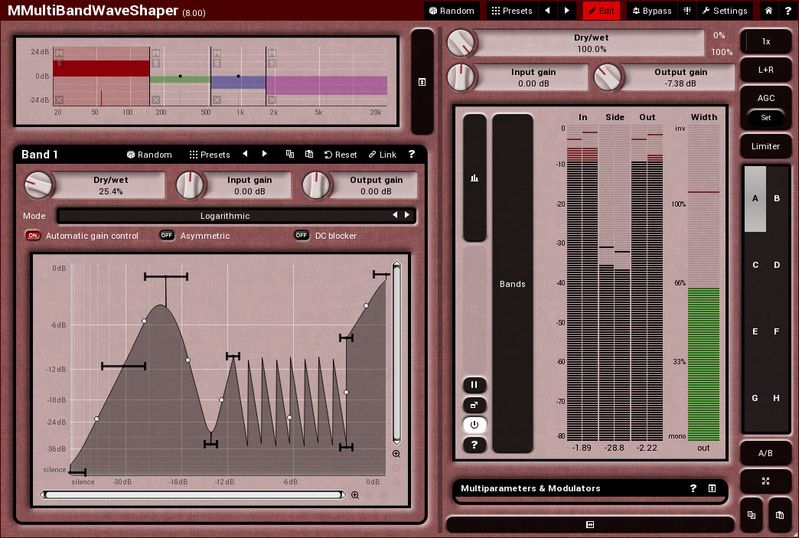800x538 pixels.
Task: Toggle the meters power button
Action: pyautogui.click(x=474, y=425)
